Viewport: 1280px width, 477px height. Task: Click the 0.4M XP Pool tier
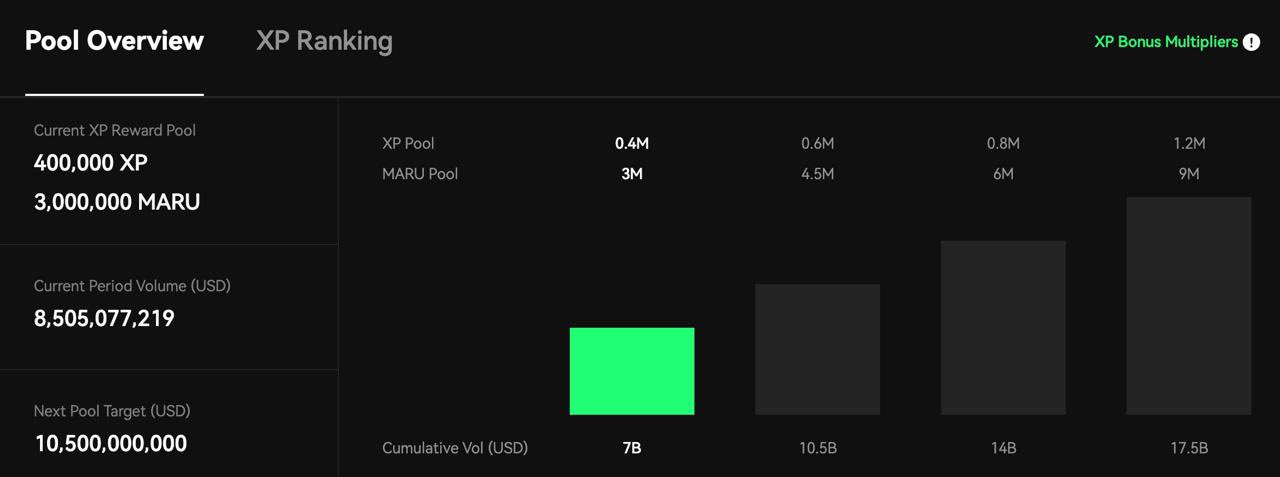pos(632,144)
